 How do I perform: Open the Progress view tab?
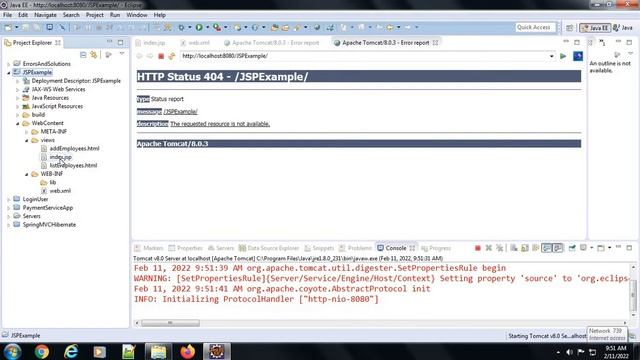[436, 248]
